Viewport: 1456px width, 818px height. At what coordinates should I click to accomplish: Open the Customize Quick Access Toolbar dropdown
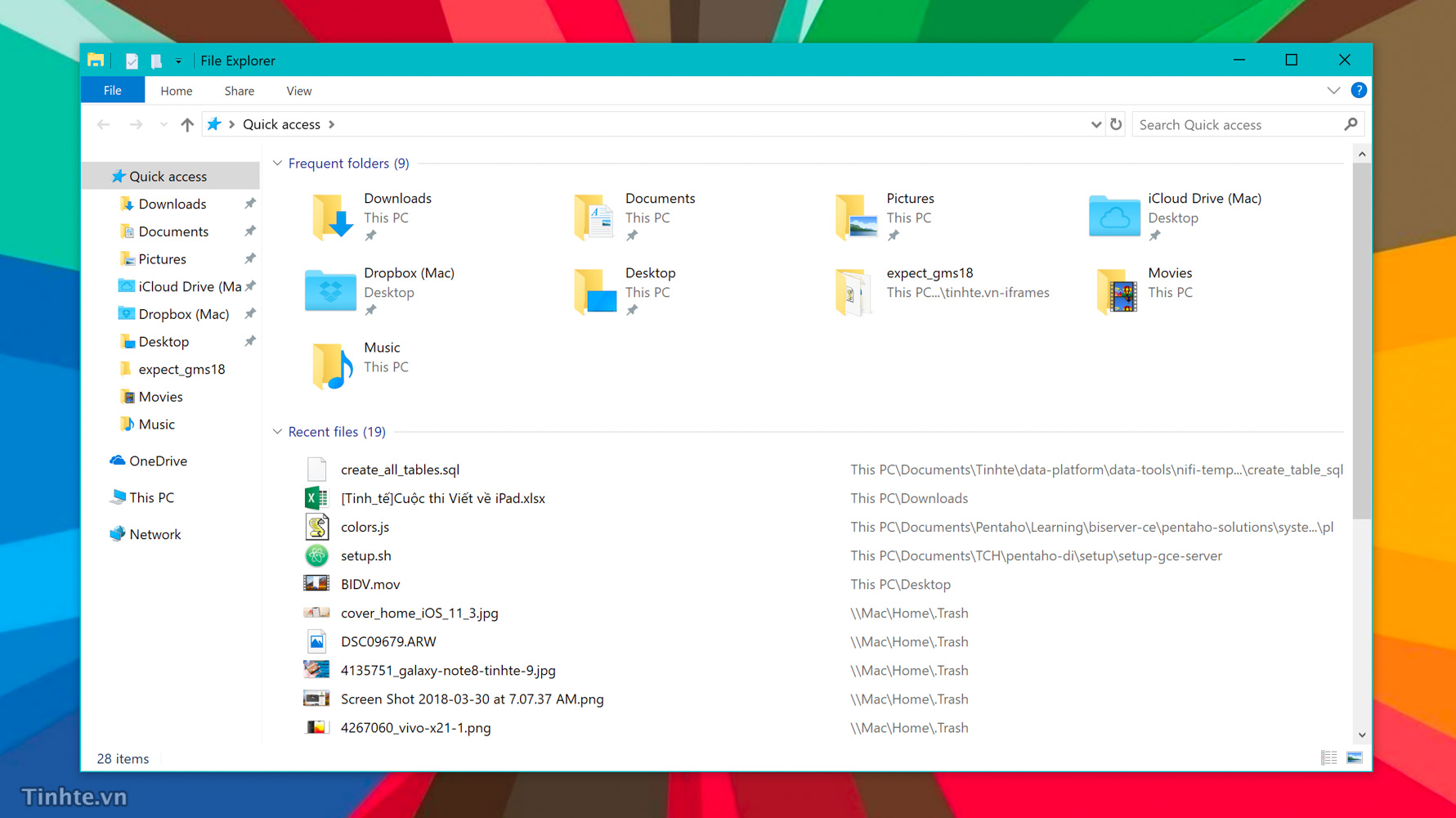[178, 61]
